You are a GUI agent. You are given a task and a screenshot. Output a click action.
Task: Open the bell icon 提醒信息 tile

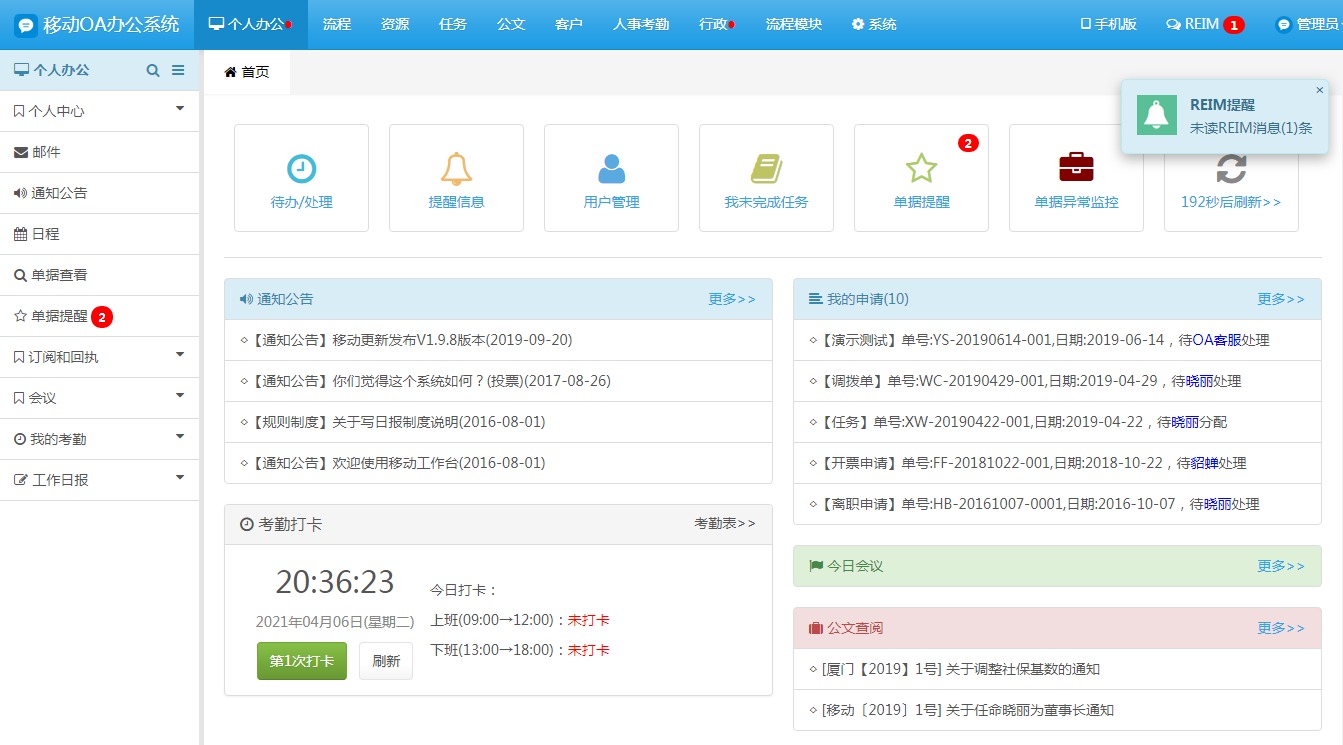456,169
